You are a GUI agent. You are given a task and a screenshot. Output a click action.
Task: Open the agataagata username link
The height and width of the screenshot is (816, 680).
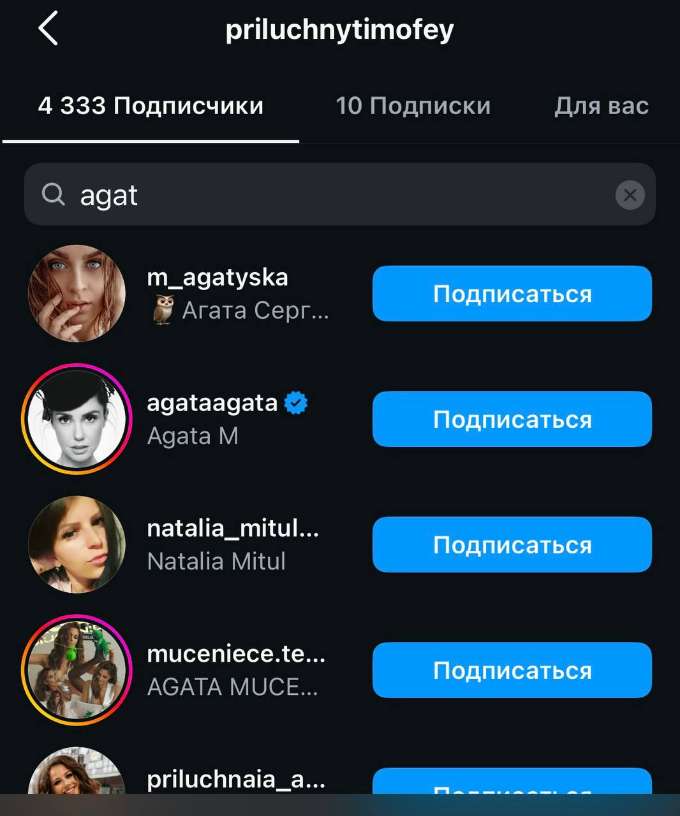coord(212,404)
